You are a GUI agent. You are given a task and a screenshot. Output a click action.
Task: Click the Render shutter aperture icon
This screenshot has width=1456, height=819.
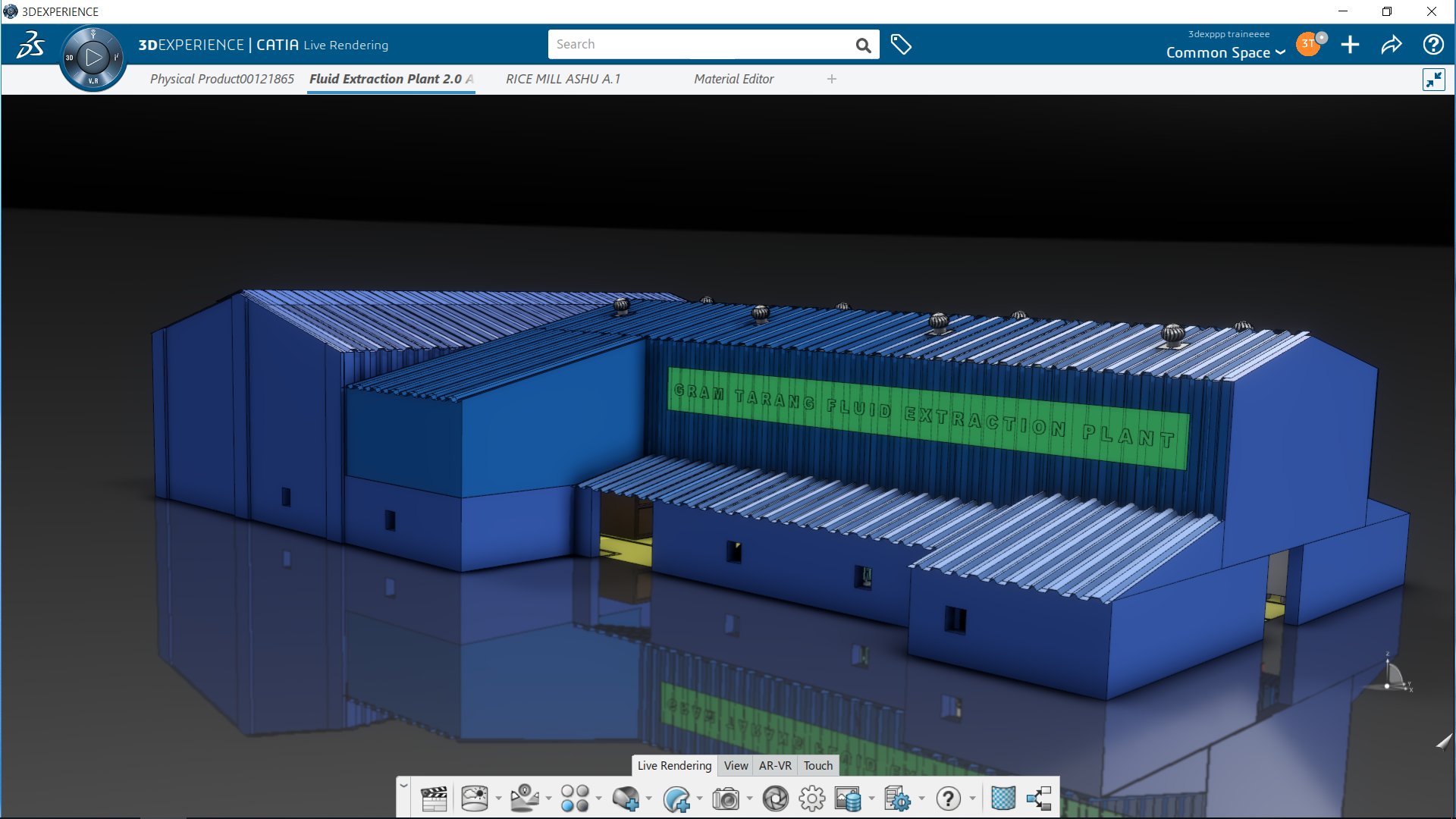coord(775,799)
